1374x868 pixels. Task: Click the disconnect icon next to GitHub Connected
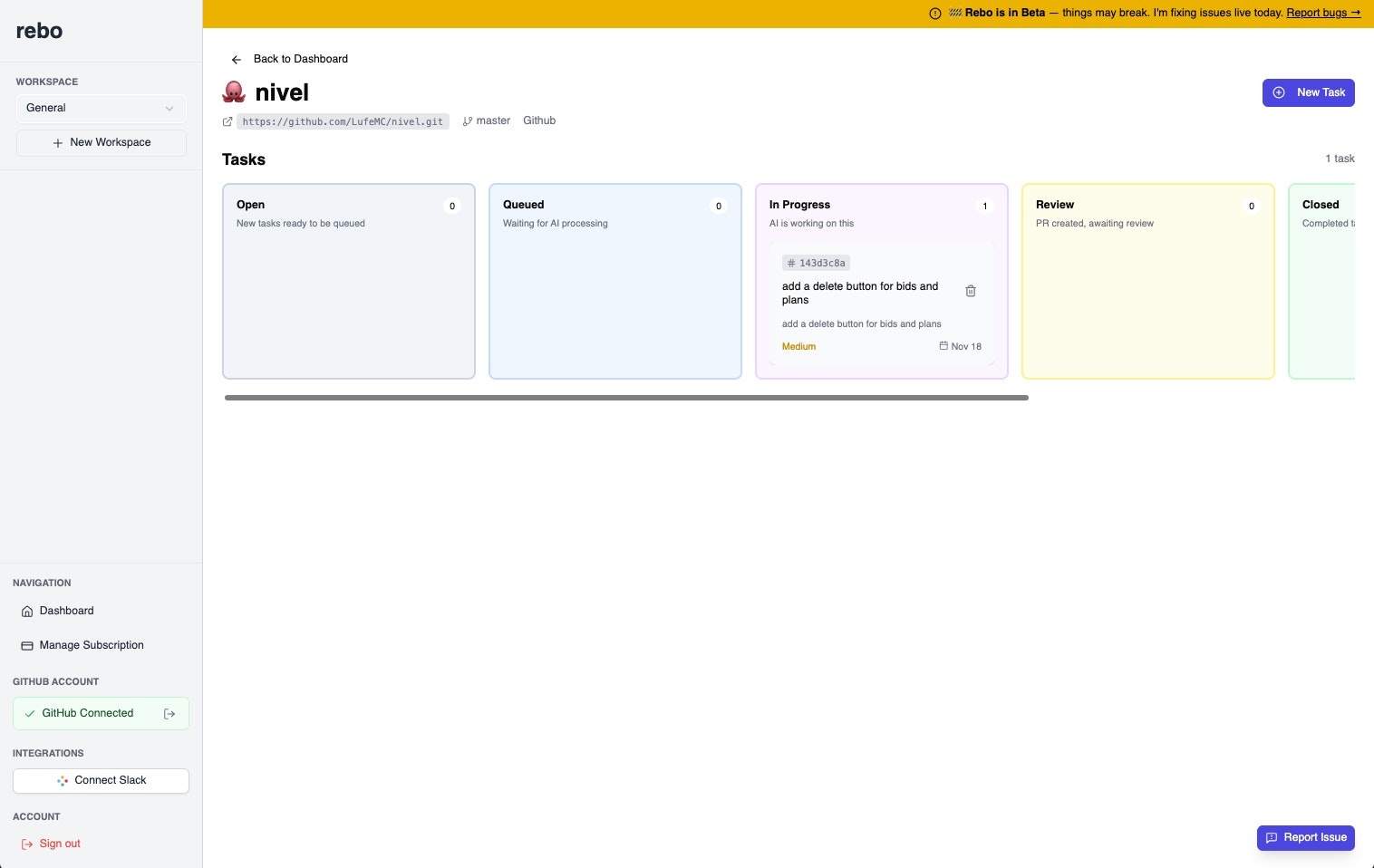[x=169, y=713]
